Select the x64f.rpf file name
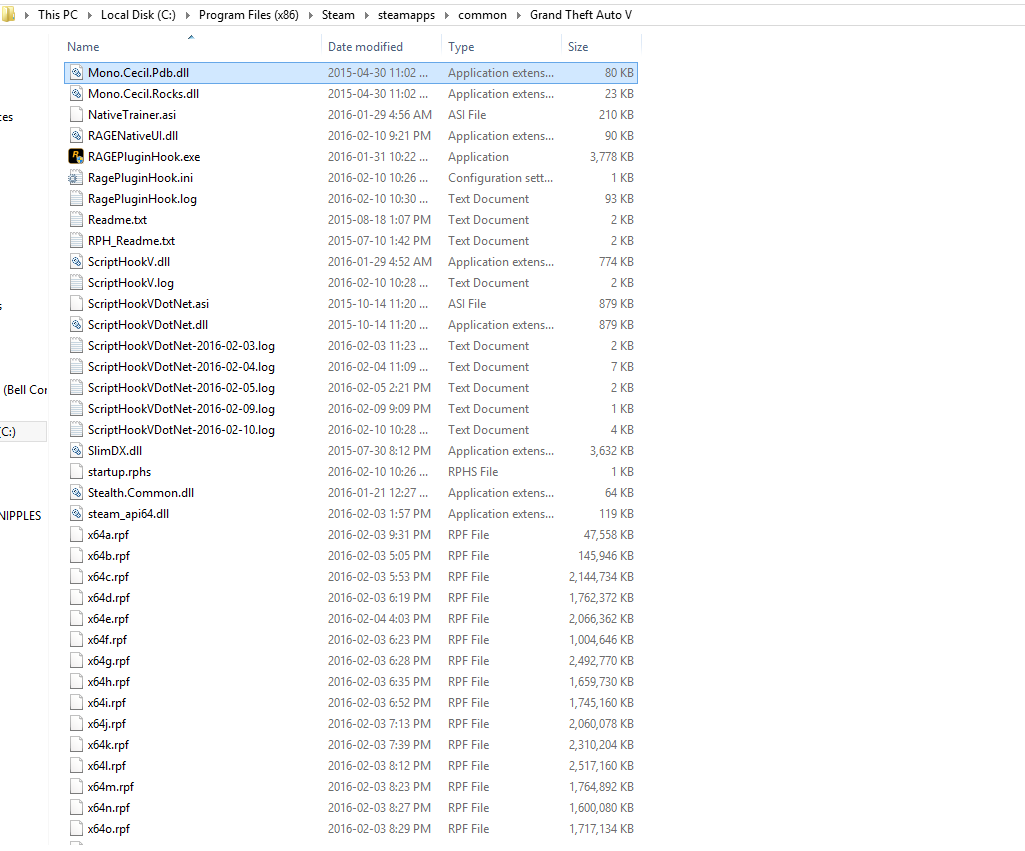The image size is (1025, 851). click(107, 639)
